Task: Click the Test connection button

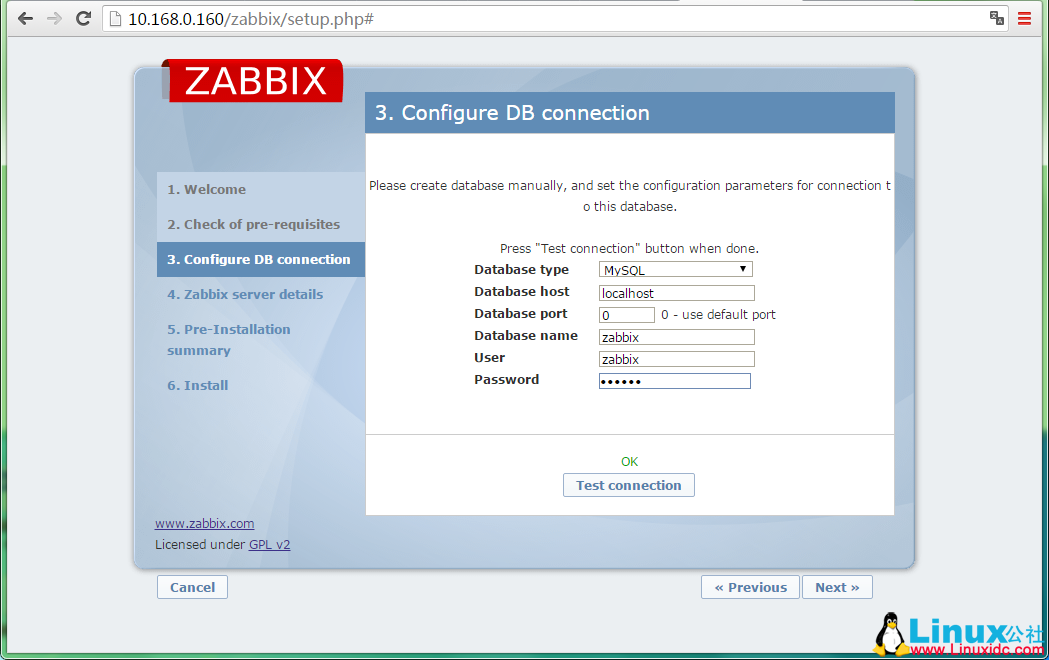Action: (628, 485)
